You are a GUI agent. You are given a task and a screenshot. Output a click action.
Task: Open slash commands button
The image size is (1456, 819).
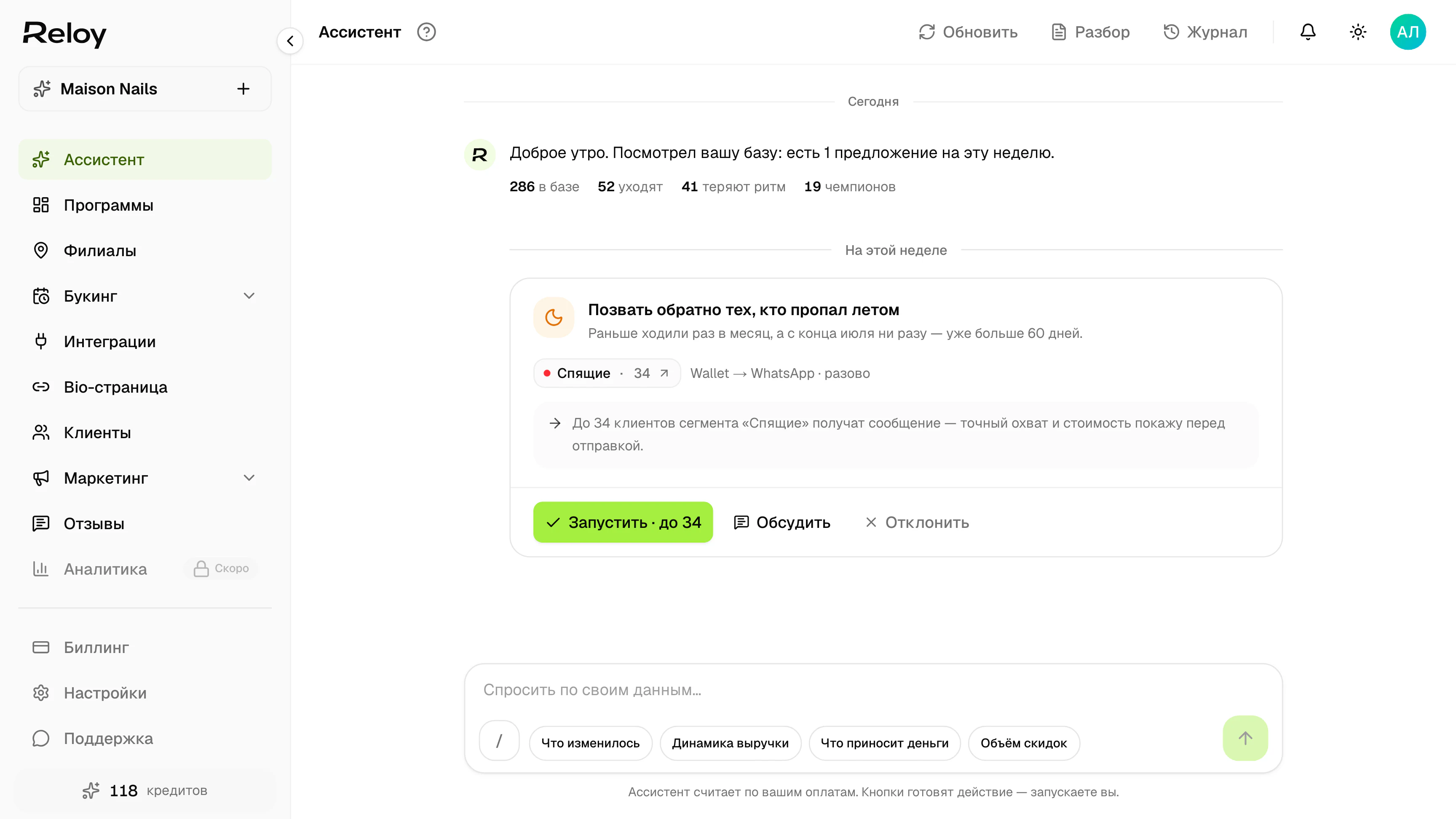pyautogui.click(x=499, y=741)
